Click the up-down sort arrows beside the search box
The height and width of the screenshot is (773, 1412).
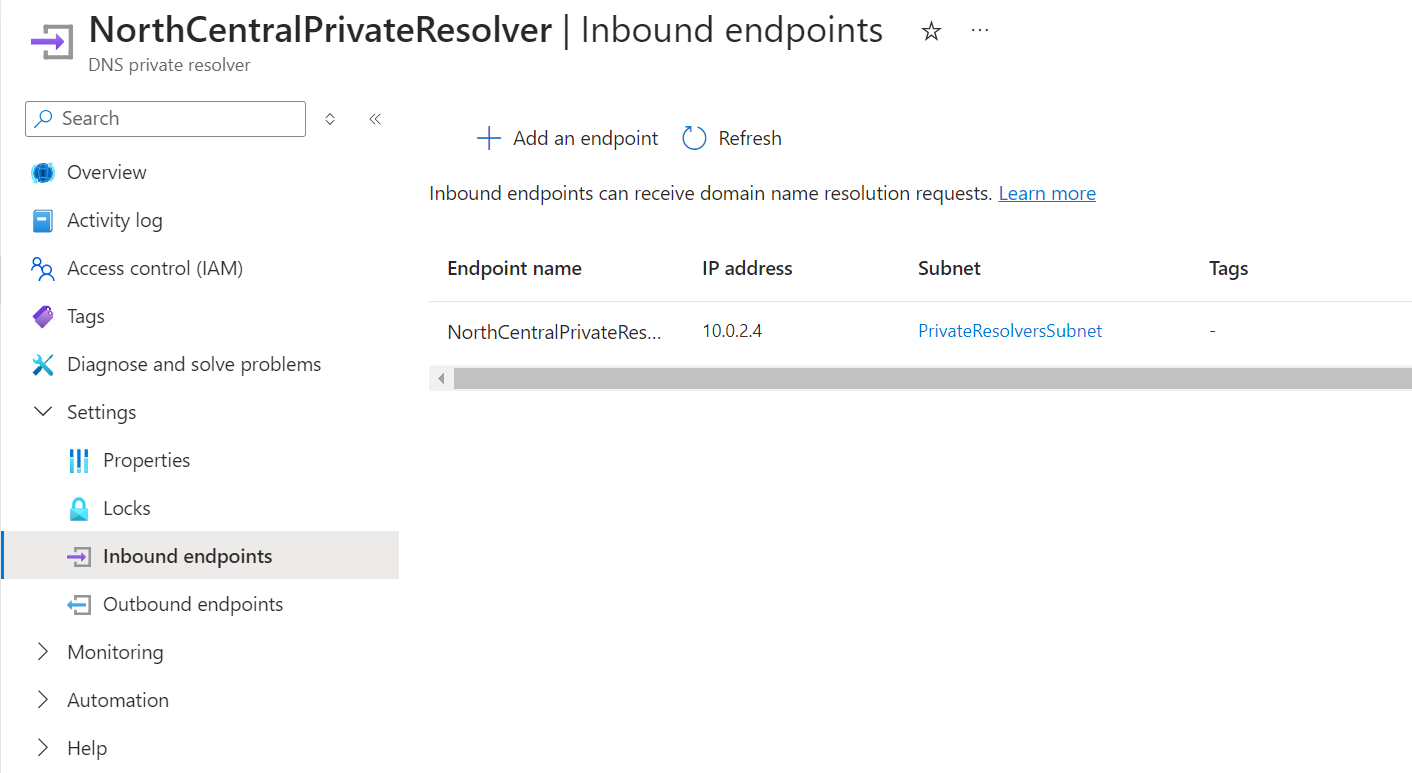pyautogui.click(x=330, y=119)
